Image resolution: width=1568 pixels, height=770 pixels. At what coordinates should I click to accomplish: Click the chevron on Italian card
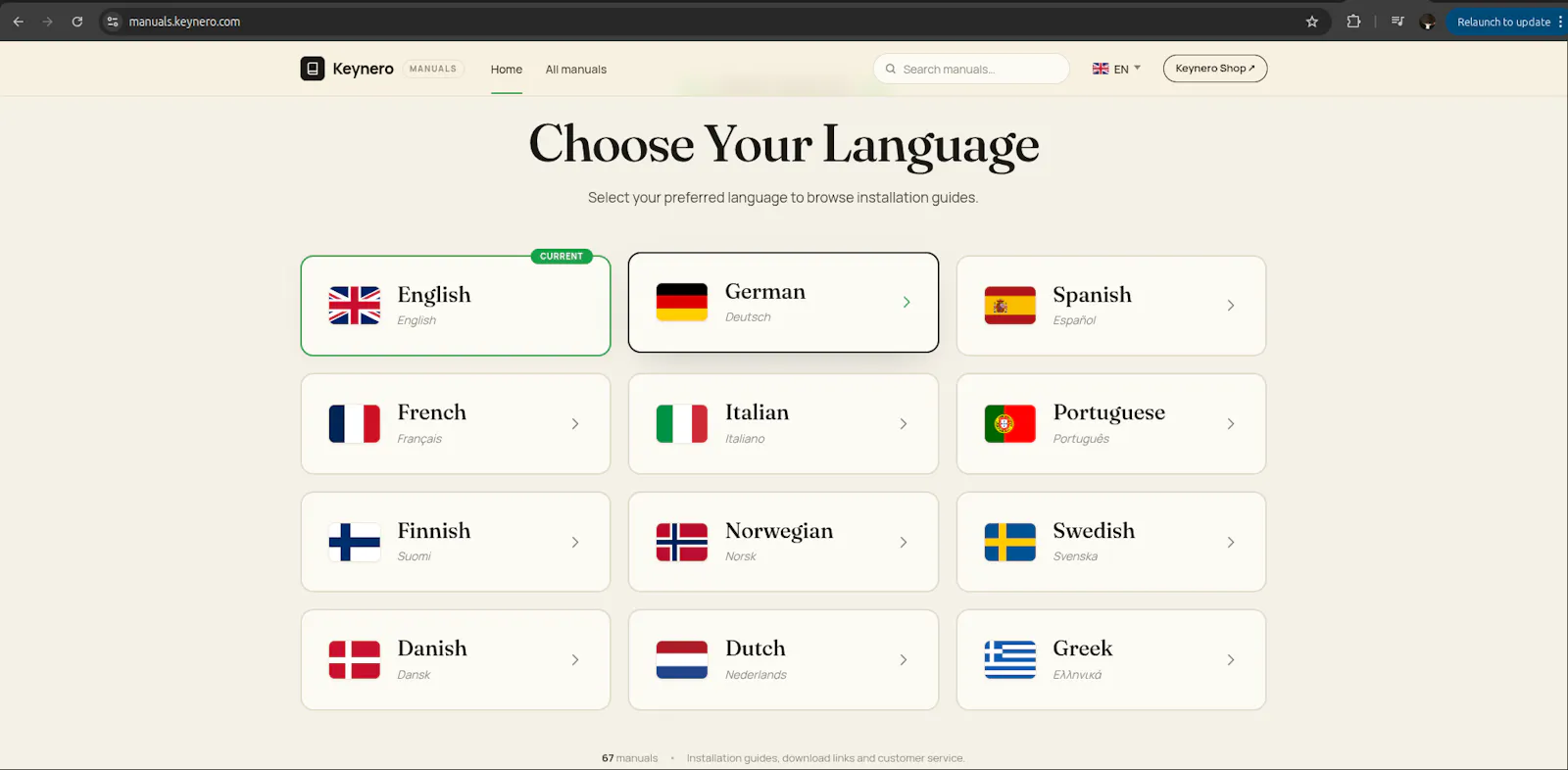(x=904, y=423)
